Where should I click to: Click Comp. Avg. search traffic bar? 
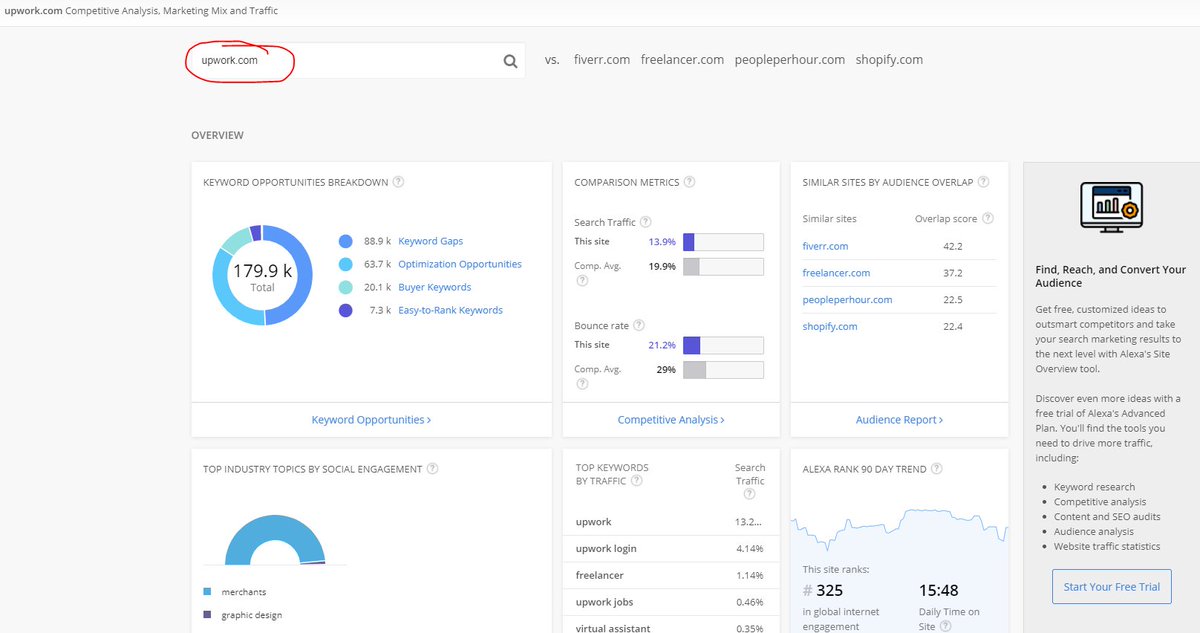tap(723, 267)
